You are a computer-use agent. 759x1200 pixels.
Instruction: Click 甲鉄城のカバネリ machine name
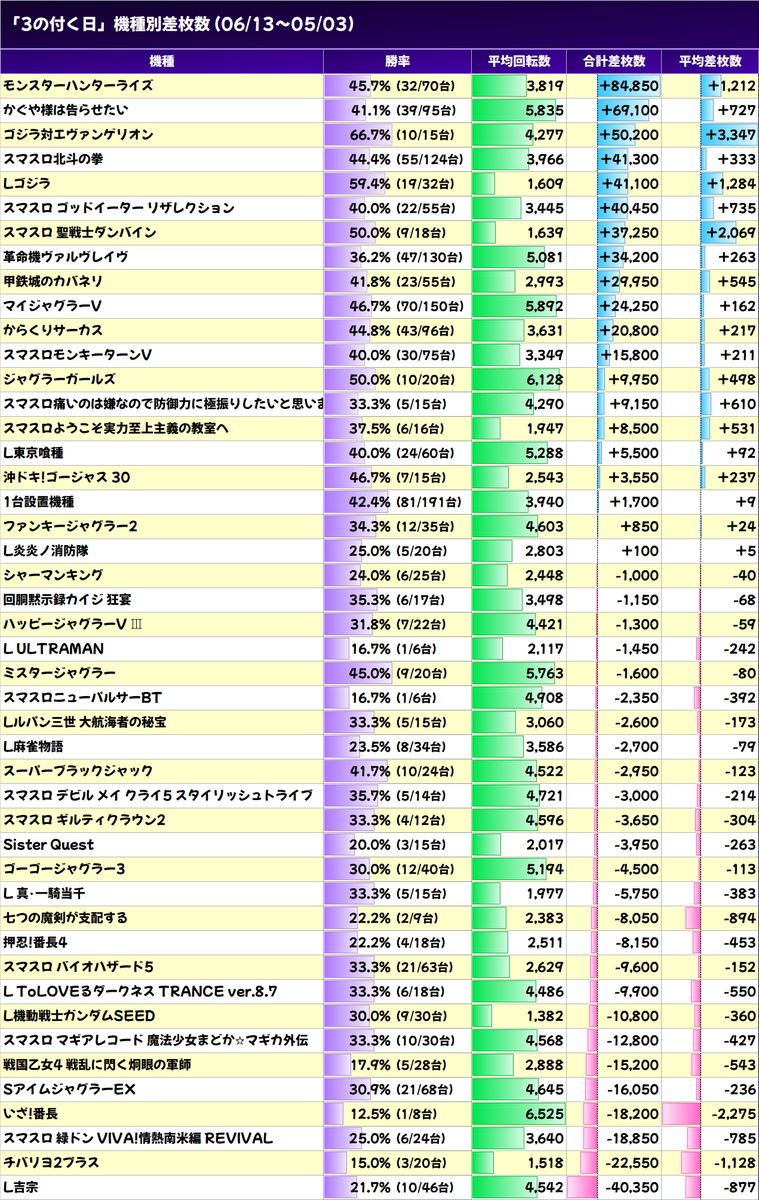(53, 282)
